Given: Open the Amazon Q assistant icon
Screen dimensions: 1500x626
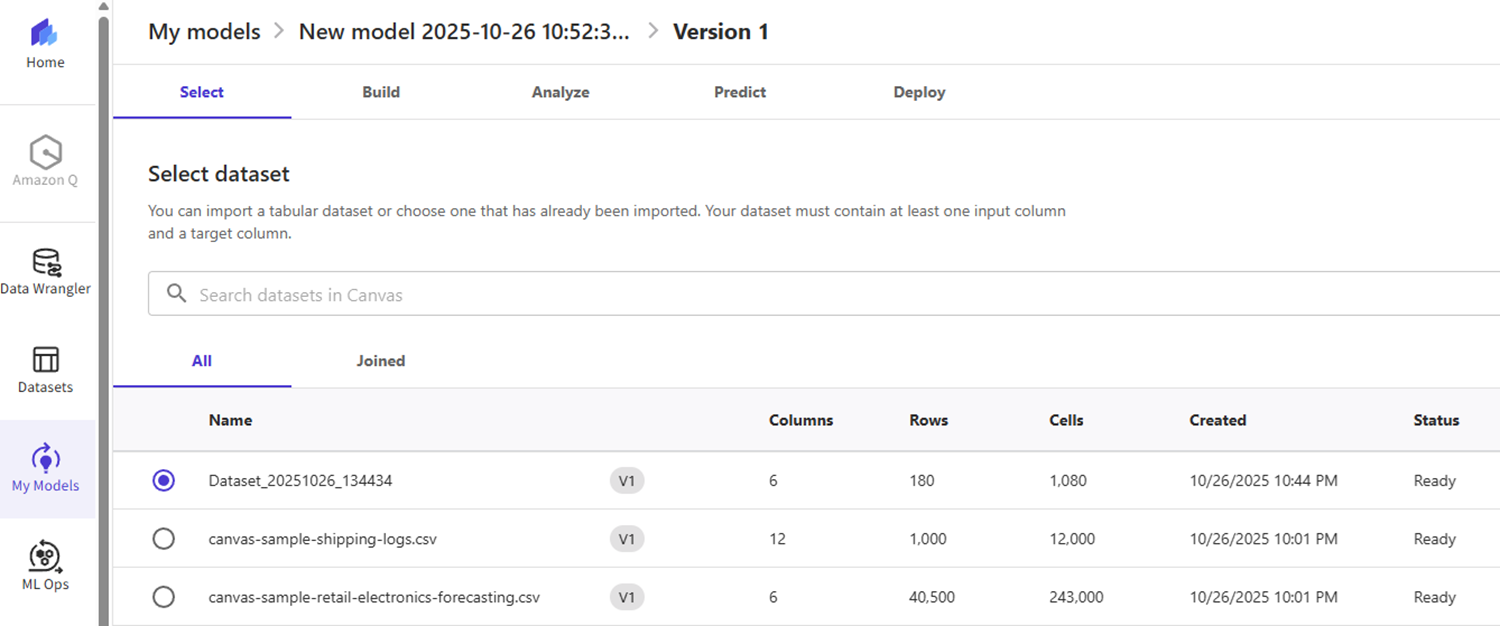Looking at the screenshot, I should pyautogui.click(x=45, y=153).
